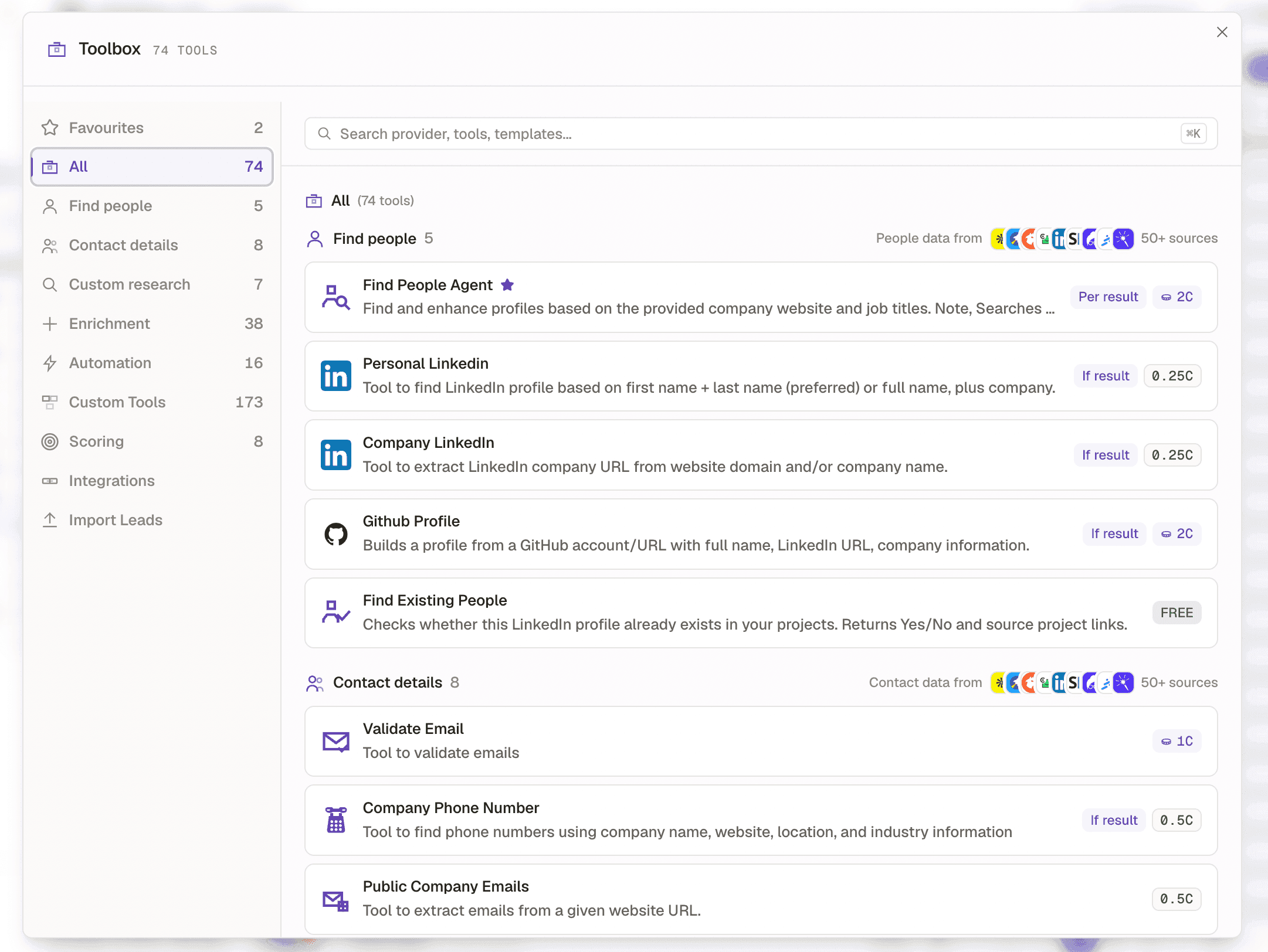Click the If result badge on Github Profile
Screen dimensions: 1268x952
click(x=1114, y=534)
